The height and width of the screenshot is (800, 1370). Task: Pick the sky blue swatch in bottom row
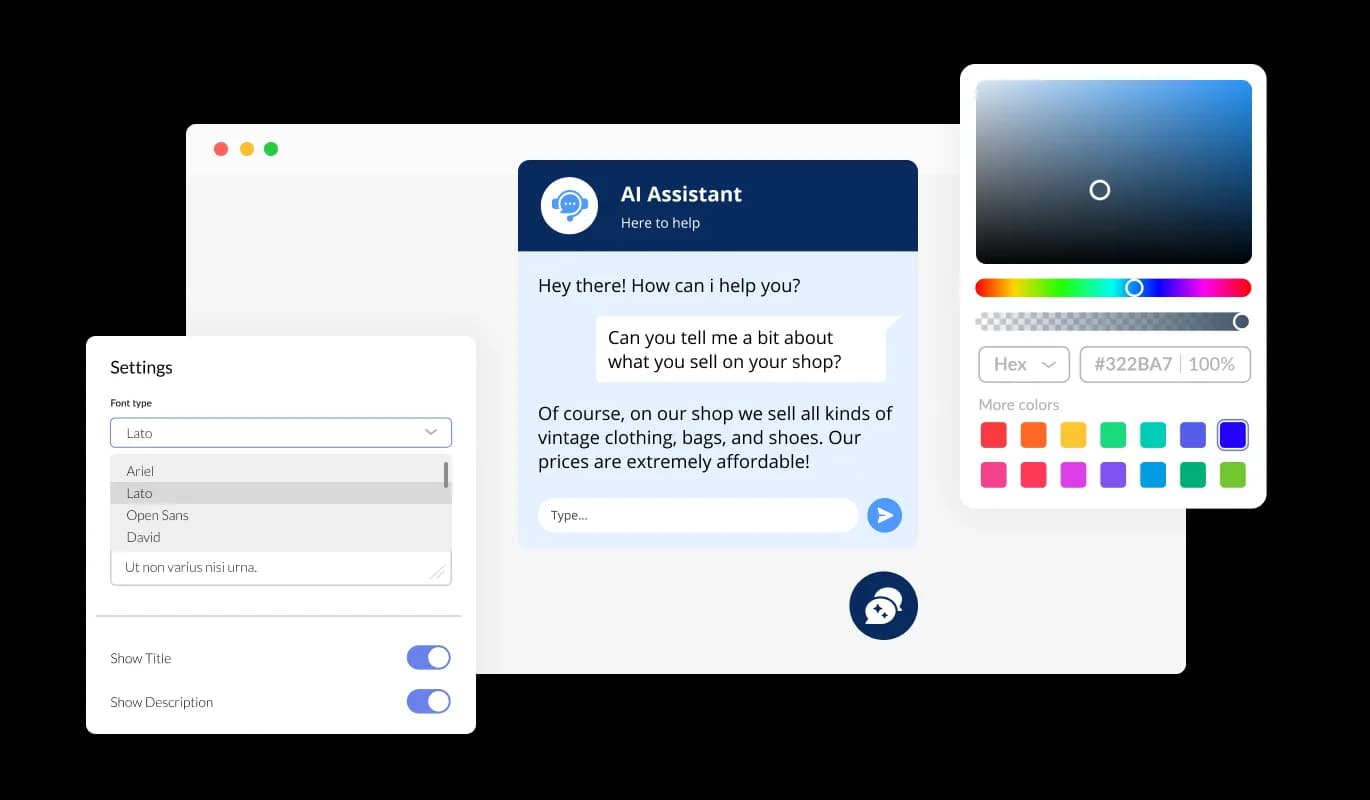1153,475
